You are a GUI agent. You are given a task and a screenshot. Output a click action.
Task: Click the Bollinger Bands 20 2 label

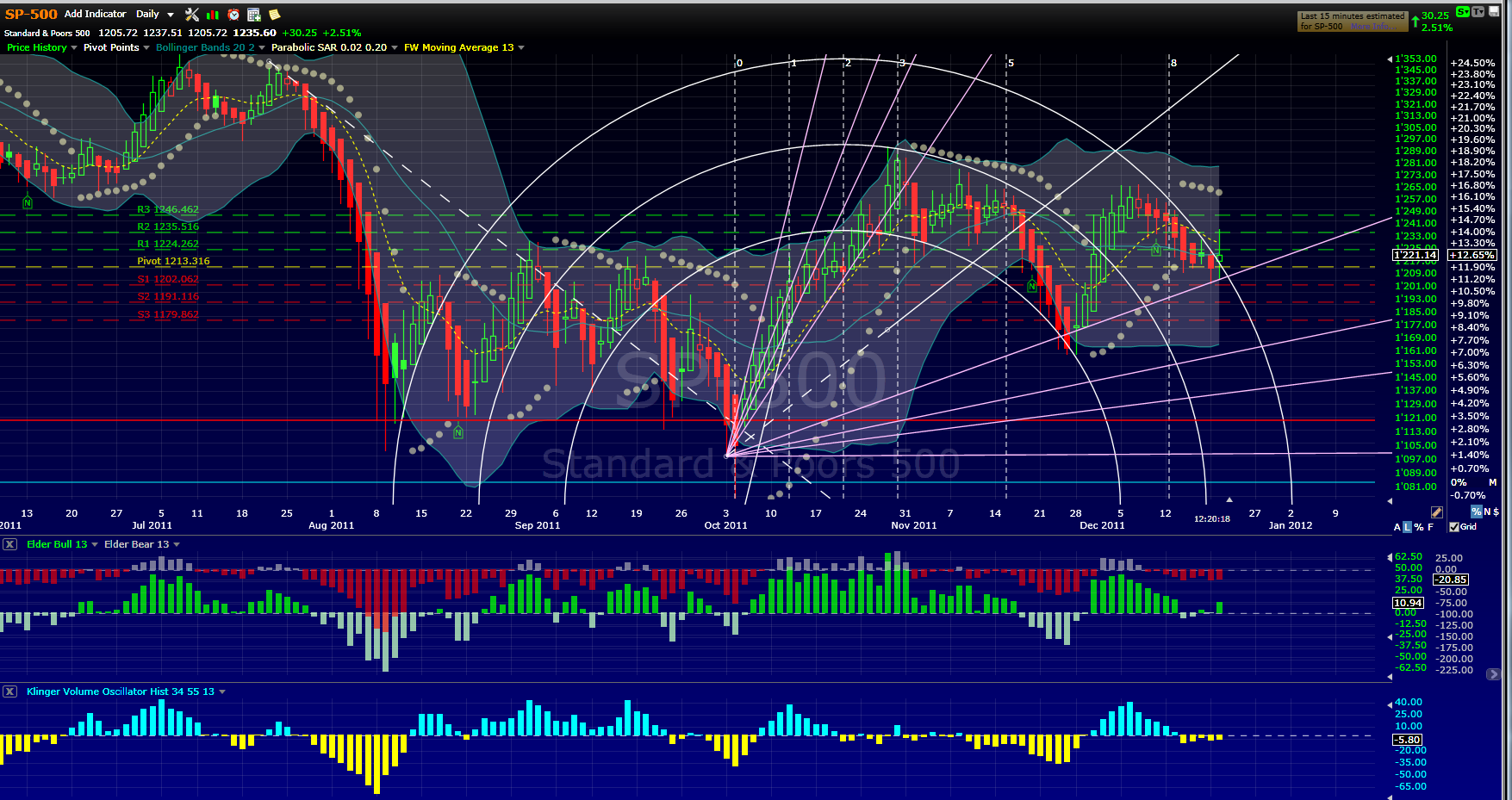click(x=205, y=47)
